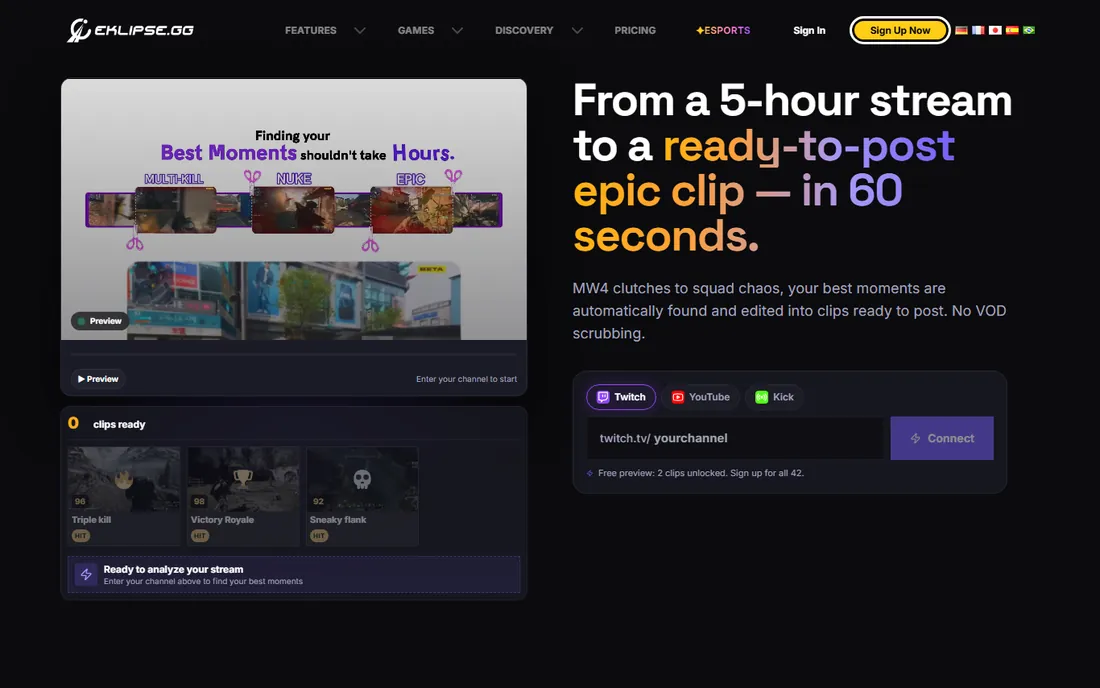Screen dimensions: 1100x688
Task: Click the EPIC label in the preview video
Action: (411, 179)
